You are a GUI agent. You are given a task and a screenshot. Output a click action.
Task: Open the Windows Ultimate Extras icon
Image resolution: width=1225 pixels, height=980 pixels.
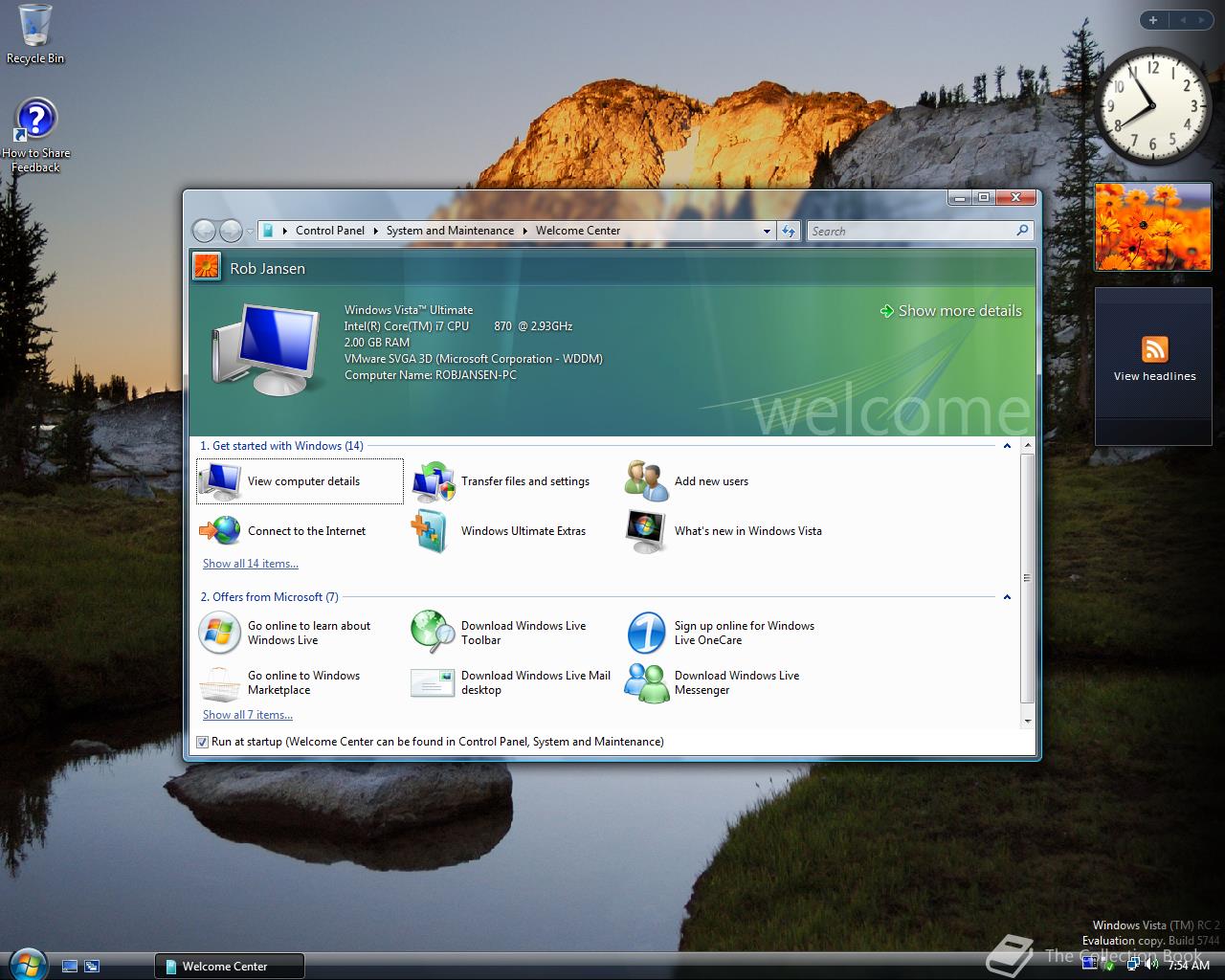click(x=431, y=531)
